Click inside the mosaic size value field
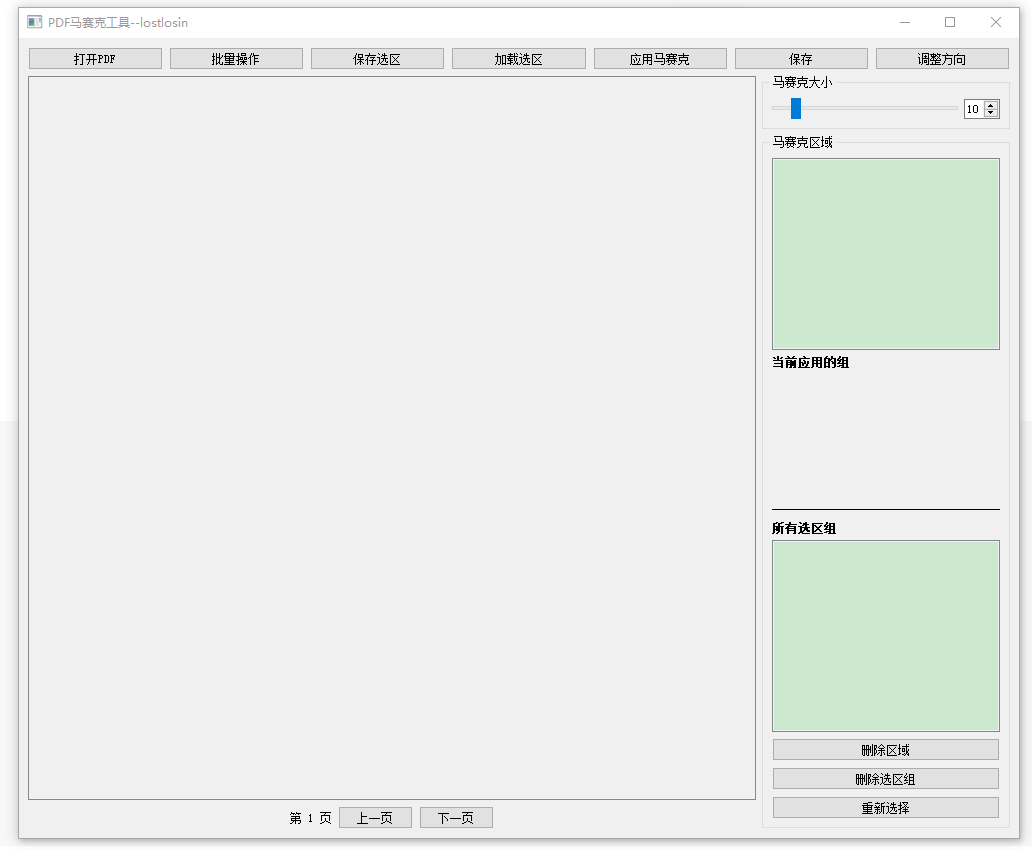Viewport: 1032px width, 850px height. (972, 109)
